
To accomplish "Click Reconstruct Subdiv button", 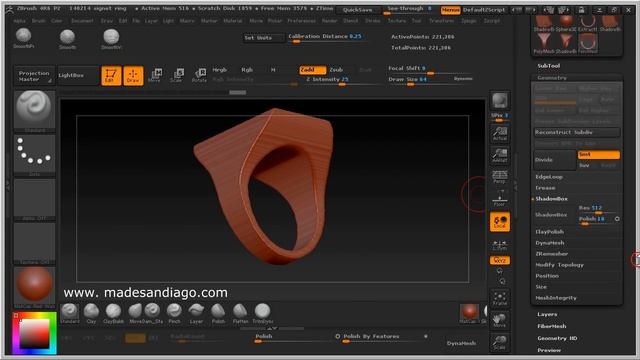I will click(577, 132).
